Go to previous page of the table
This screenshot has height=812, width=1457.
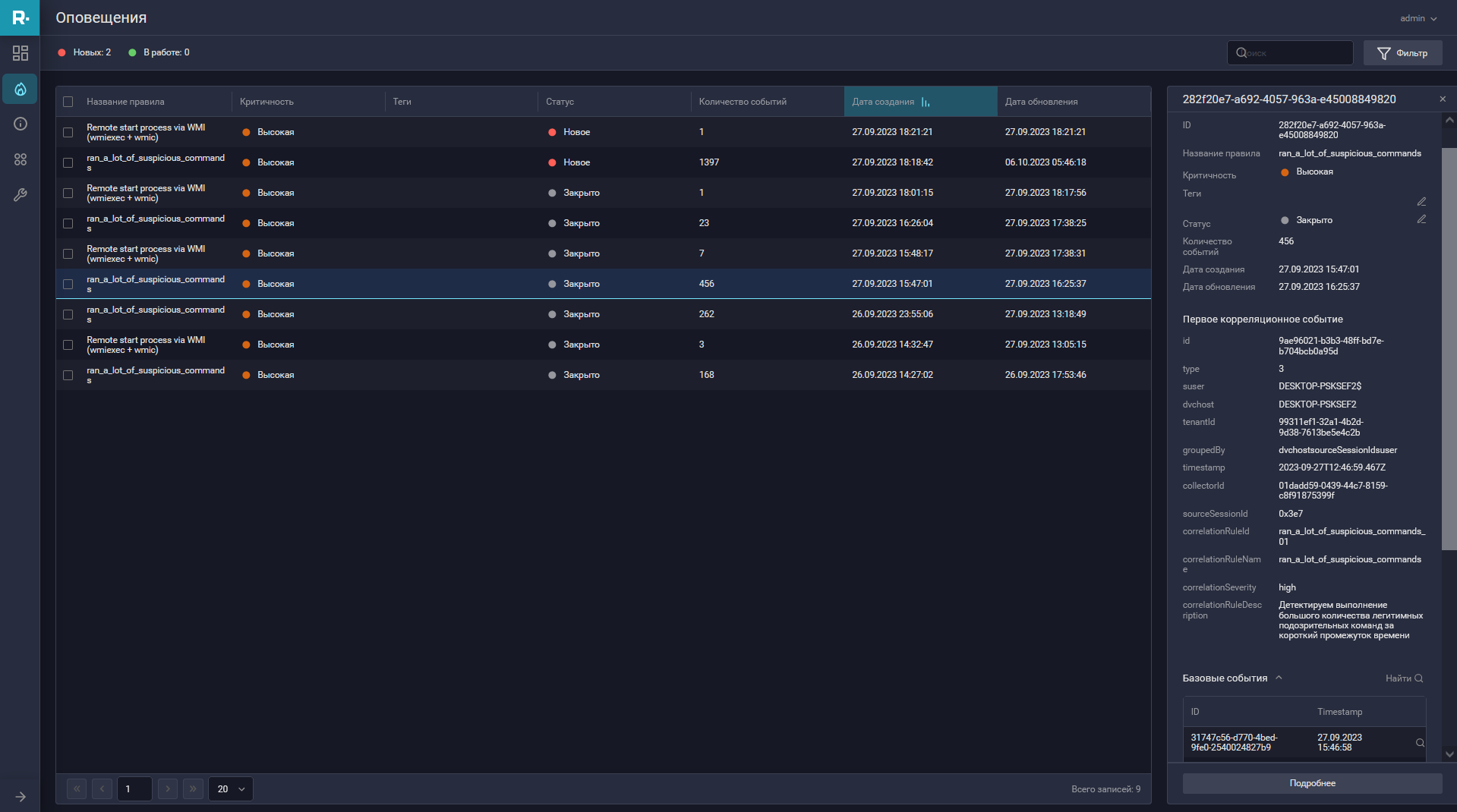tap(102, 789)
